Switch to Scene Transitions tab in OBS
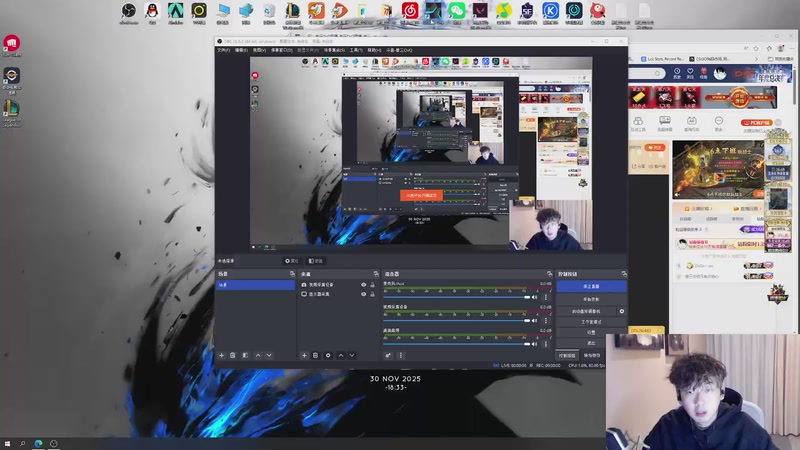 [592, 355]
